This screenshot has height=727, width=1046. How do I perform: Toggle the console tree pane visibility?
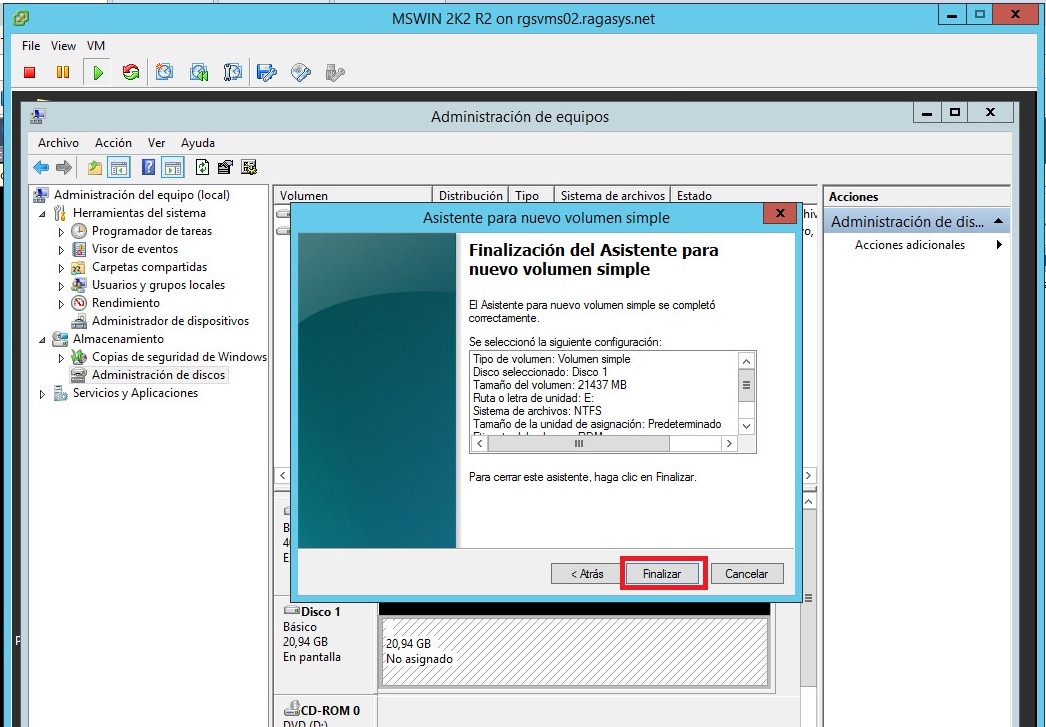[119, 167]
